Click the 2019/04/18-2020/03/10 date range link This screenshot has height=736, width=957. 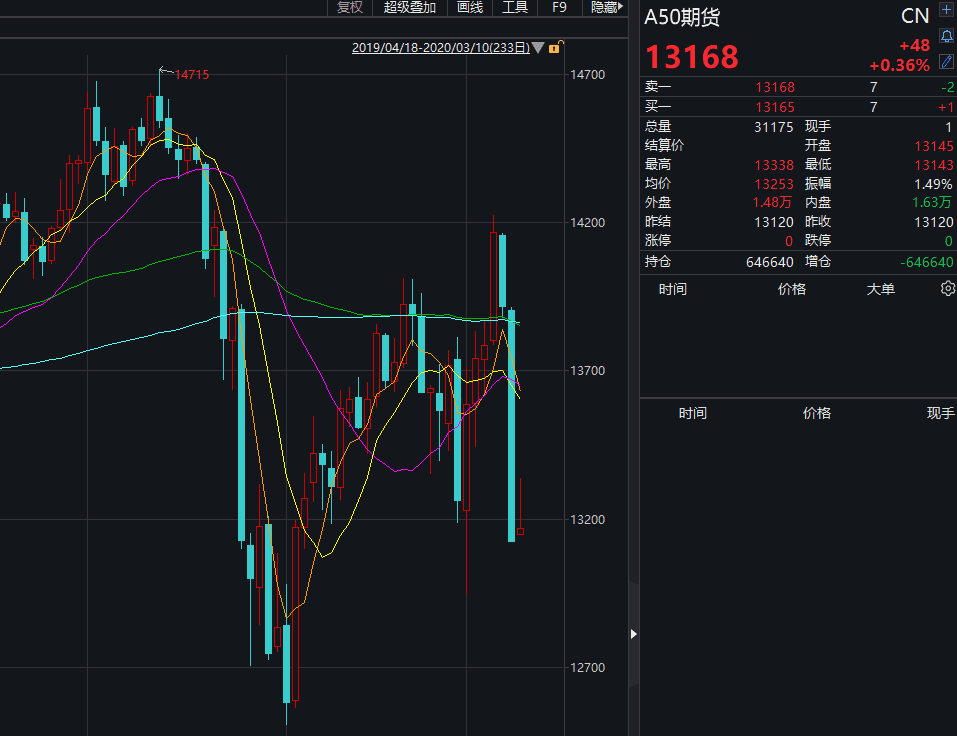click(441, 48)
